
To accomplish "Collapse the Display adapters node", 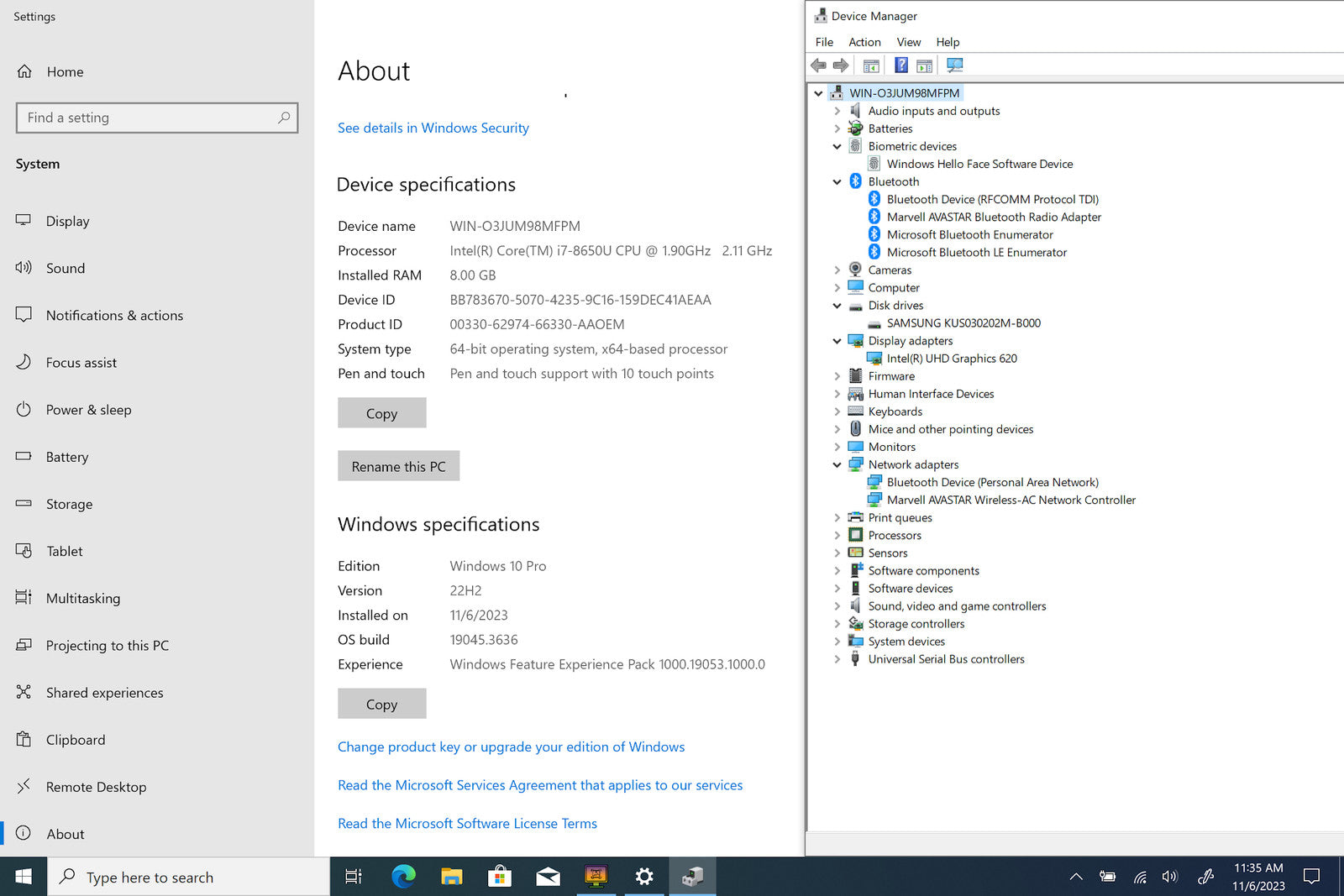I will coord(837,341).
